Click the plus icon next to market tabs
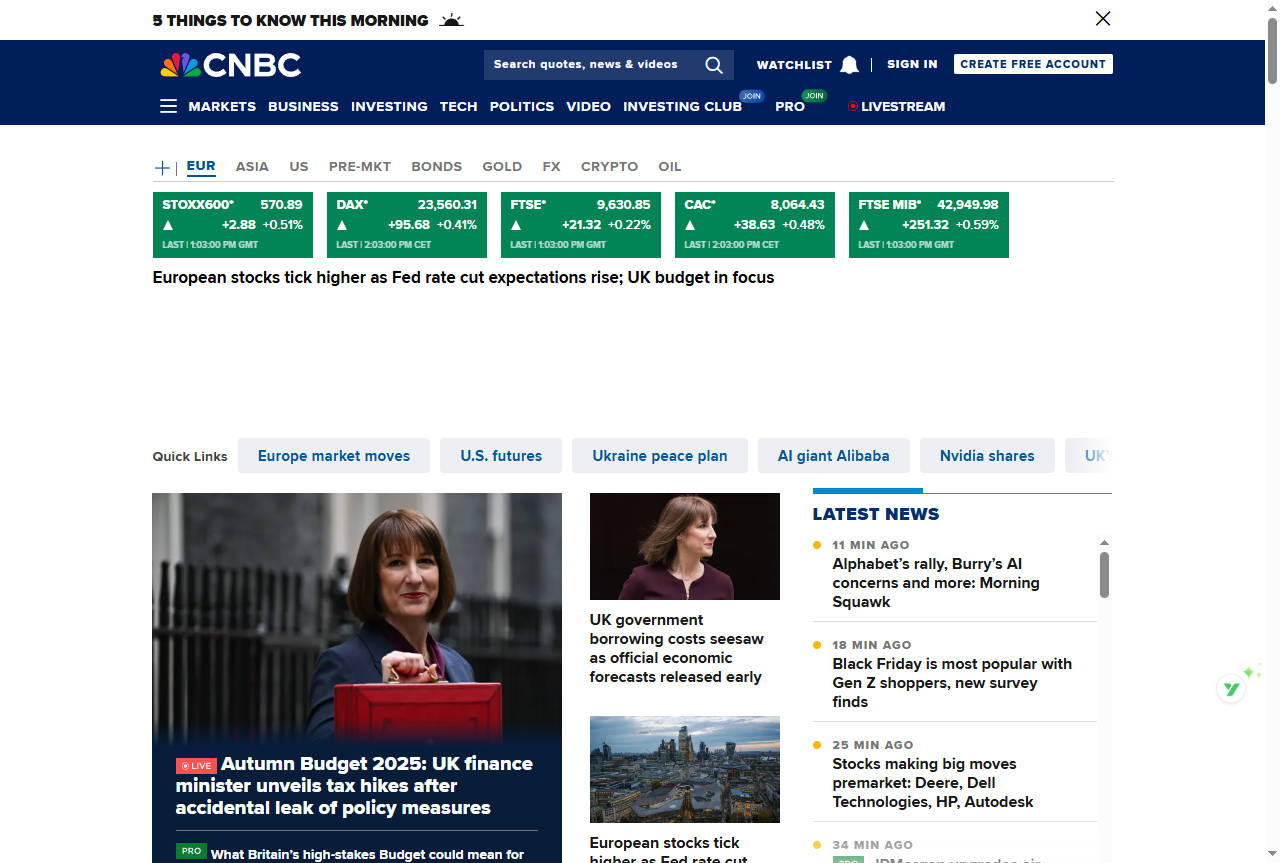Viewport: 1280px width, 863px height. (x=161, y=167)
